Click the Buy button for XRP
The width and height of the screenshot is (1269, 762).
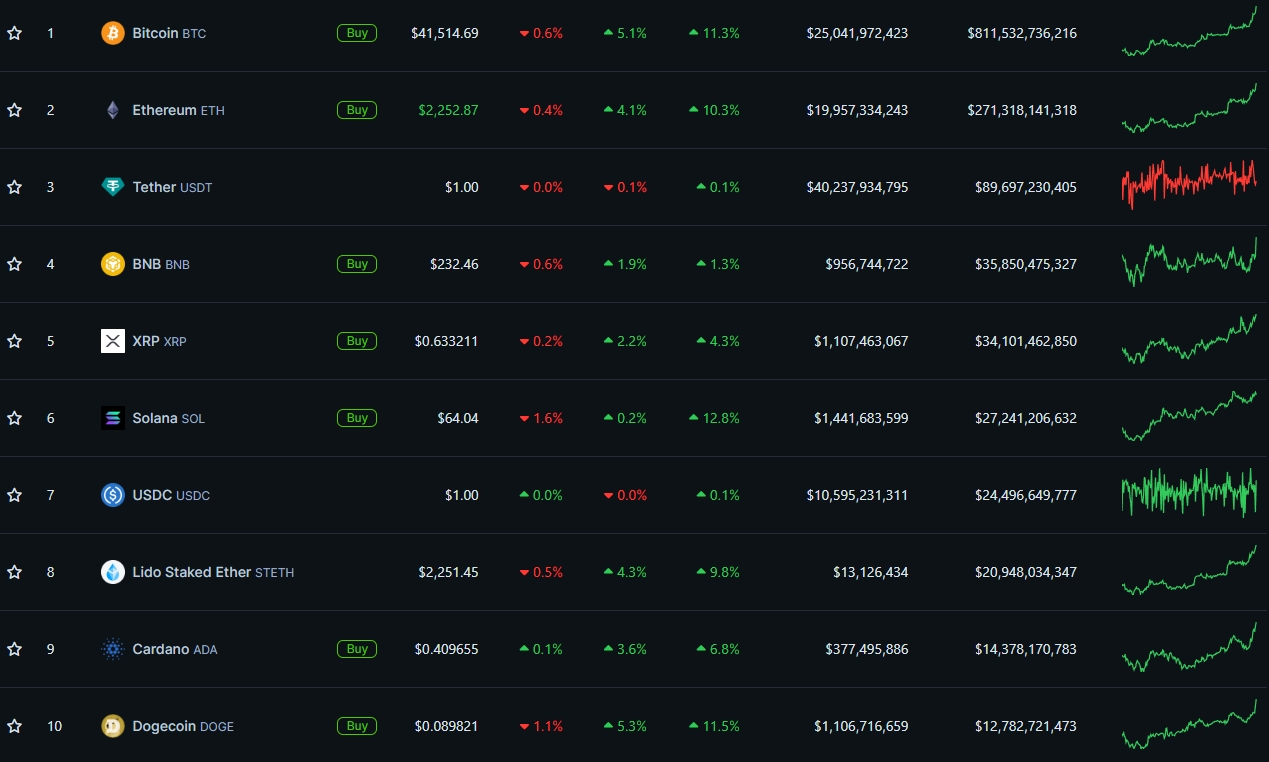tap(357, 341)
